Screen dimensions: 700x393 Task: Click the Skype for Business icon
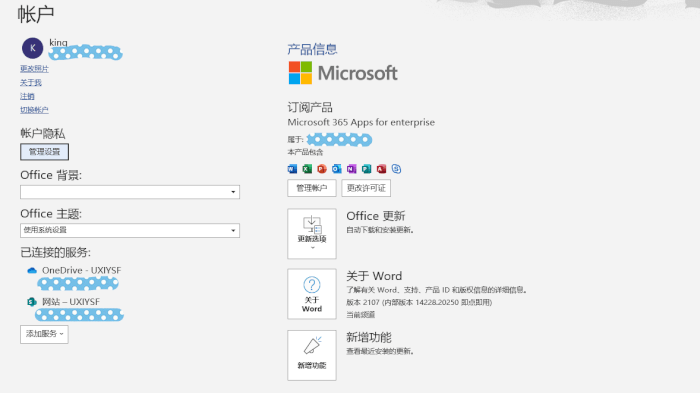click(x=396, y=169)
